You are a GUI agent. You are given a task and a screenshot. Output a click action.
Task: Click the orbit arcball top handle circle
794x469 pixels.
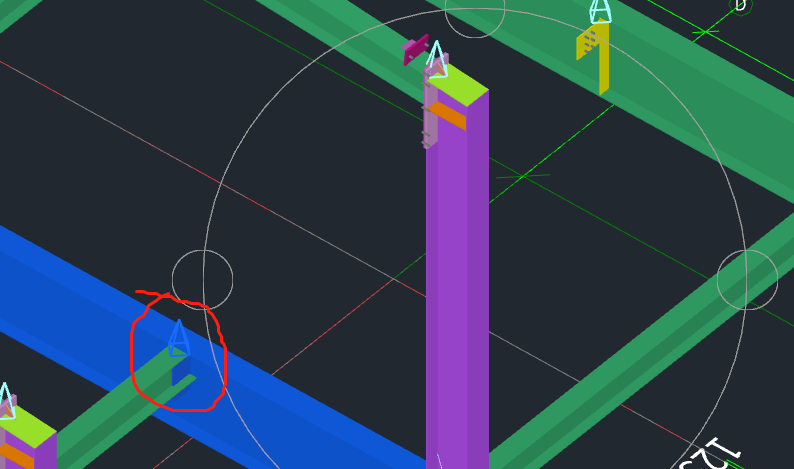tap(475, 10)
